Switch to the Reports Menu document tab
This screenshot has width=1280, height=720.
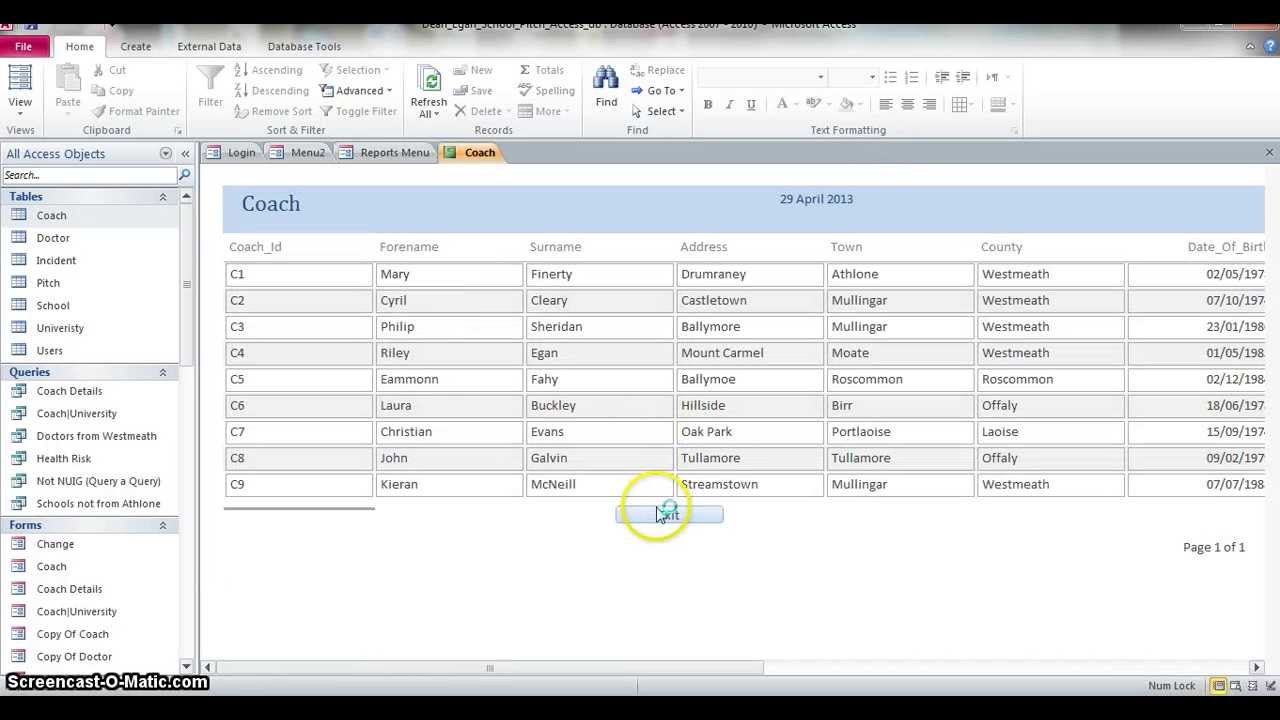pos(384,152)
